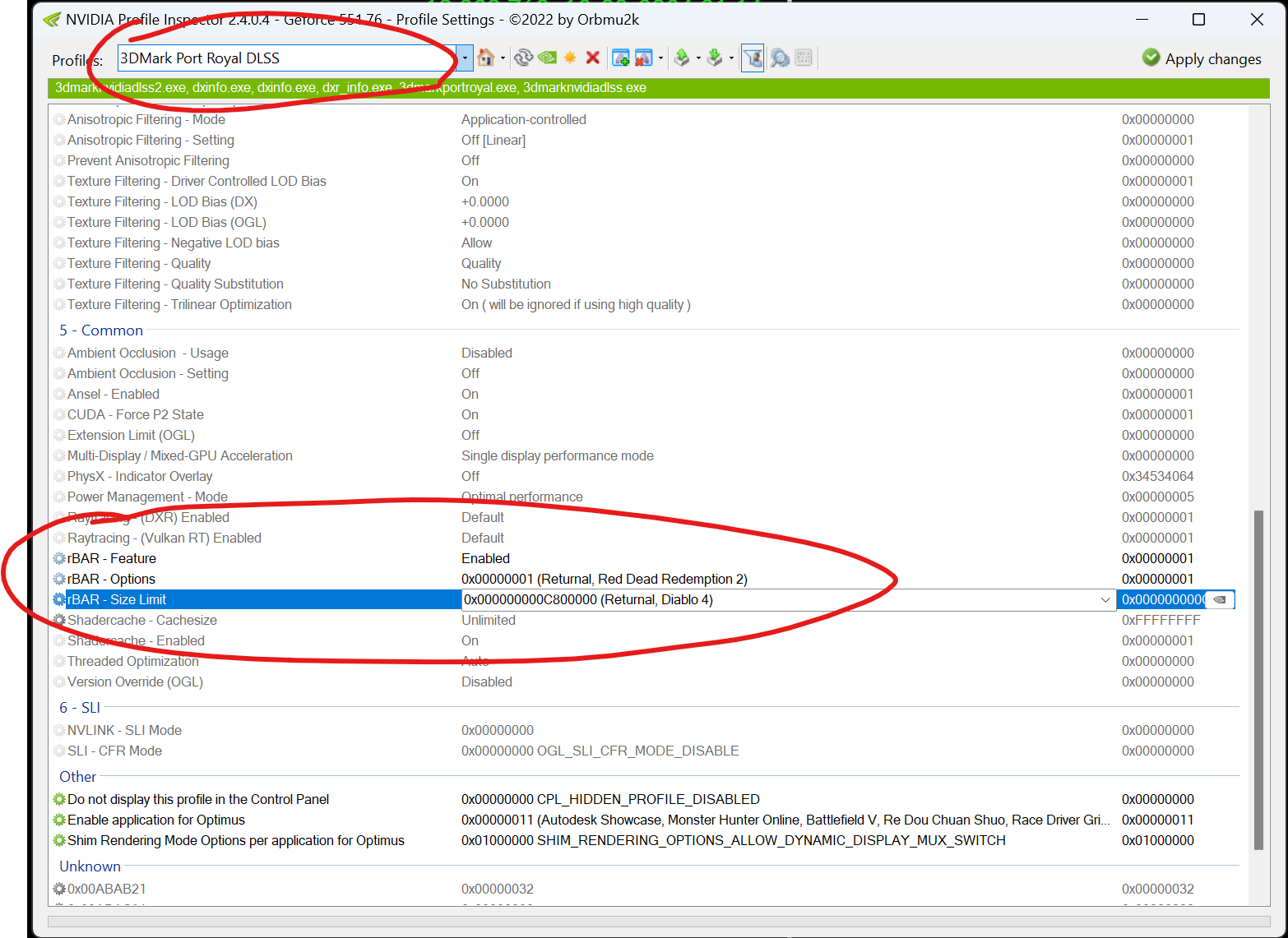Expand the arrow next to the home icon
Screen dimensions: 1288x938
[x=503, y=58]
